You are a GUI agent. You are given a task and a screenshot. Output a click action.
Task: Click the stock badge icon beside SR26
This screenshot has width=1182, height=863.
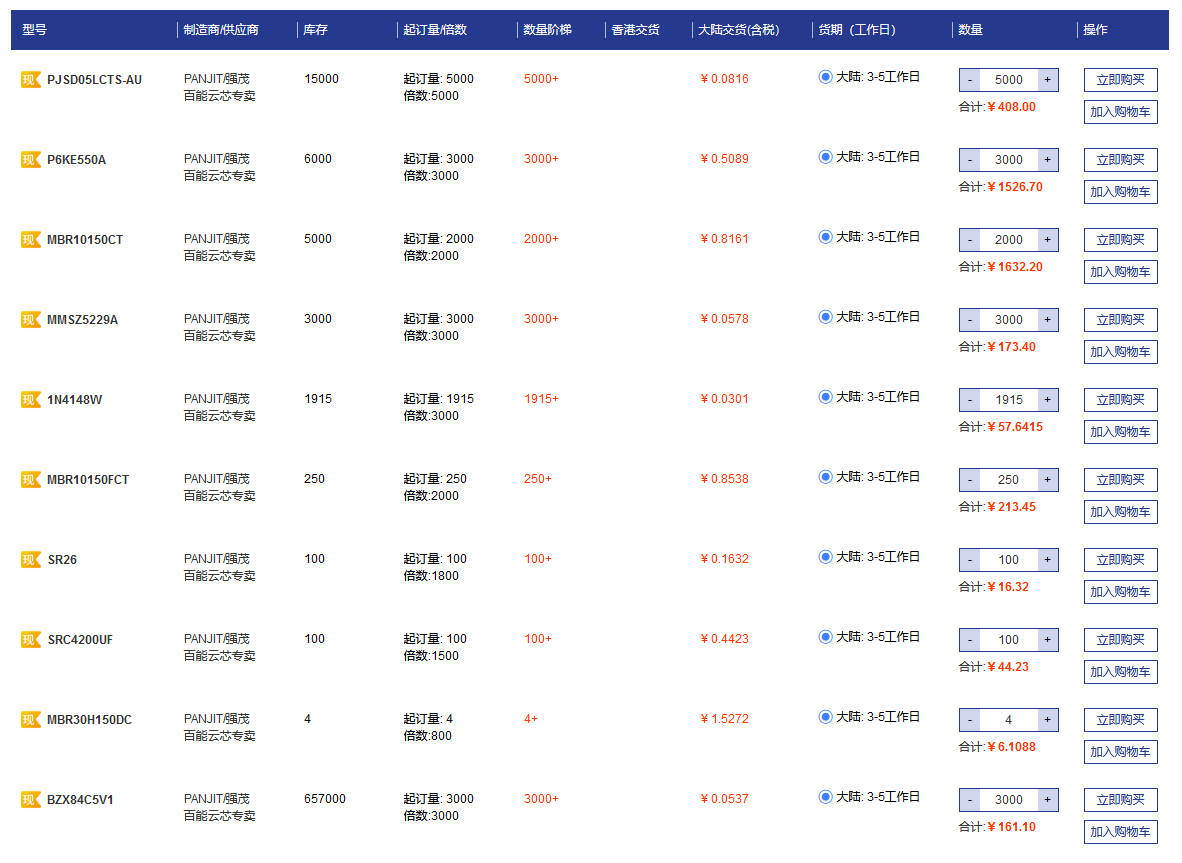[x=31, y=559]
